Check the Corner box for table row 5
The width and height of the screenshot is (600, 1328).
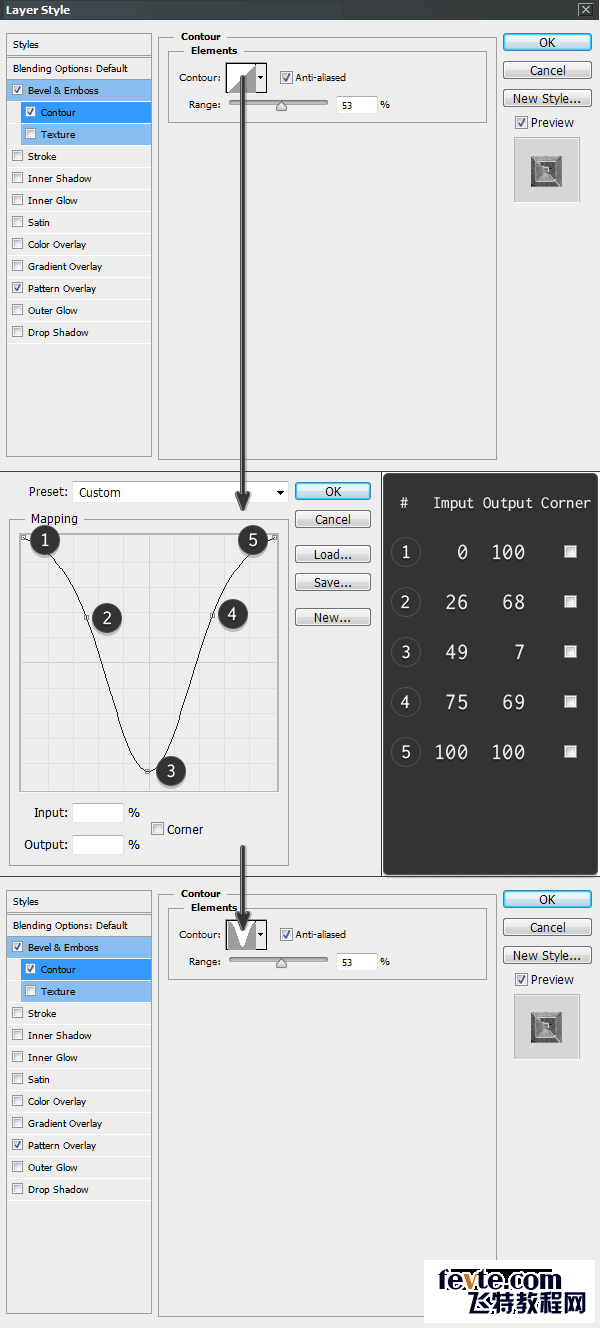pyautogui.click(x=570, y=752)
